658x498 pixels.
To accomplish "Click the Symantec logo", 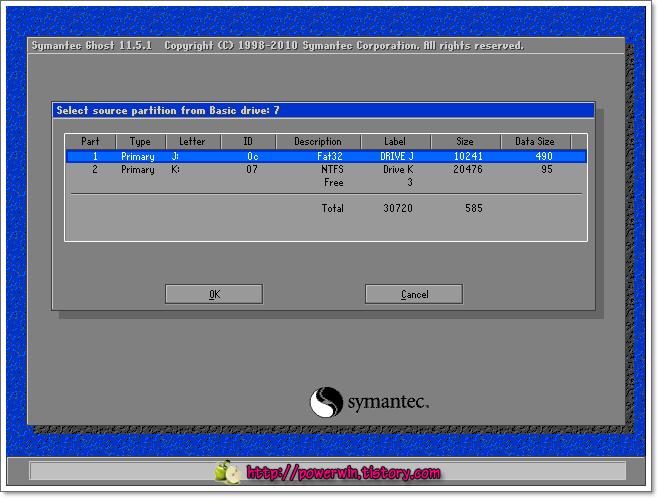I will pyautogui.click(x=369, y=402).
